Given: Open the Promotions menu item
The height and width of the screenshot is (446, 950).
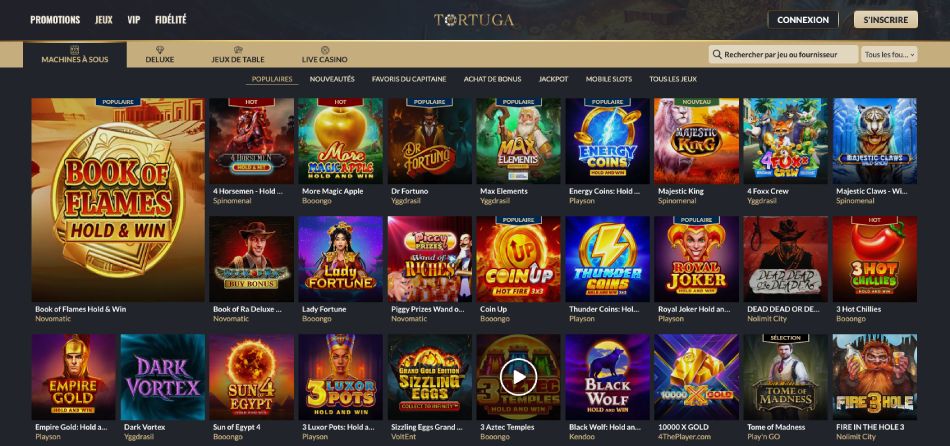Looking at the screenshot, I should (55, 20).
